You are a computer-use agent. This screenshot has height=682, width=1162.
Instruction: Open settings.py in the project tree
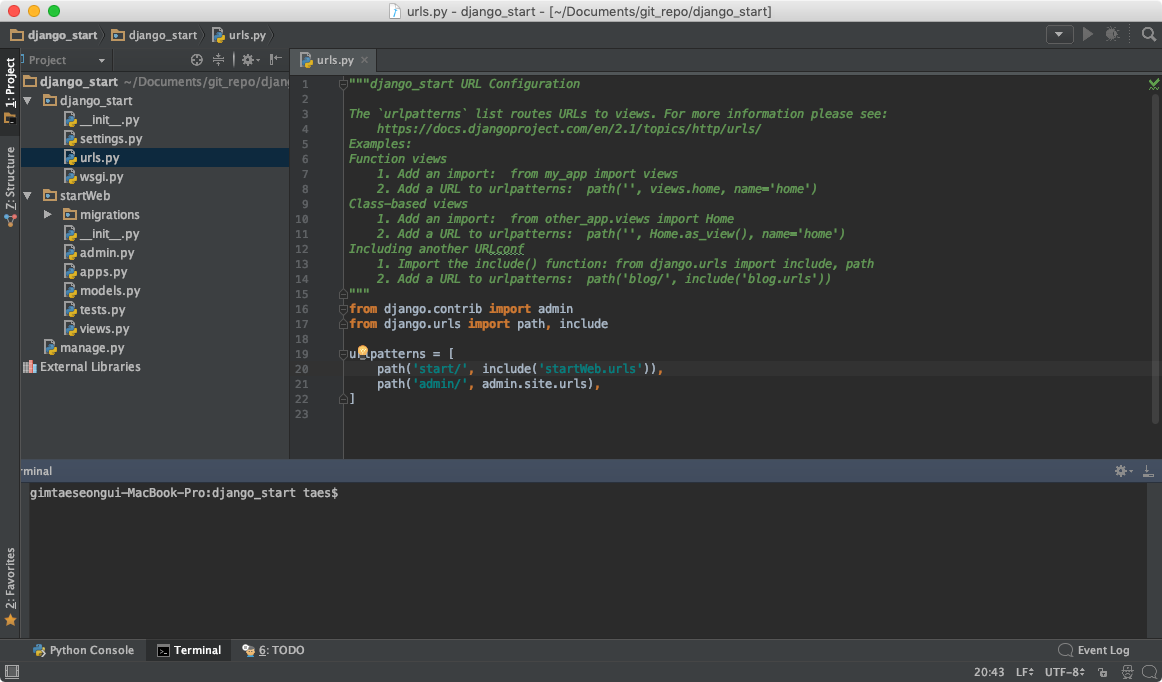coord(110,139)
